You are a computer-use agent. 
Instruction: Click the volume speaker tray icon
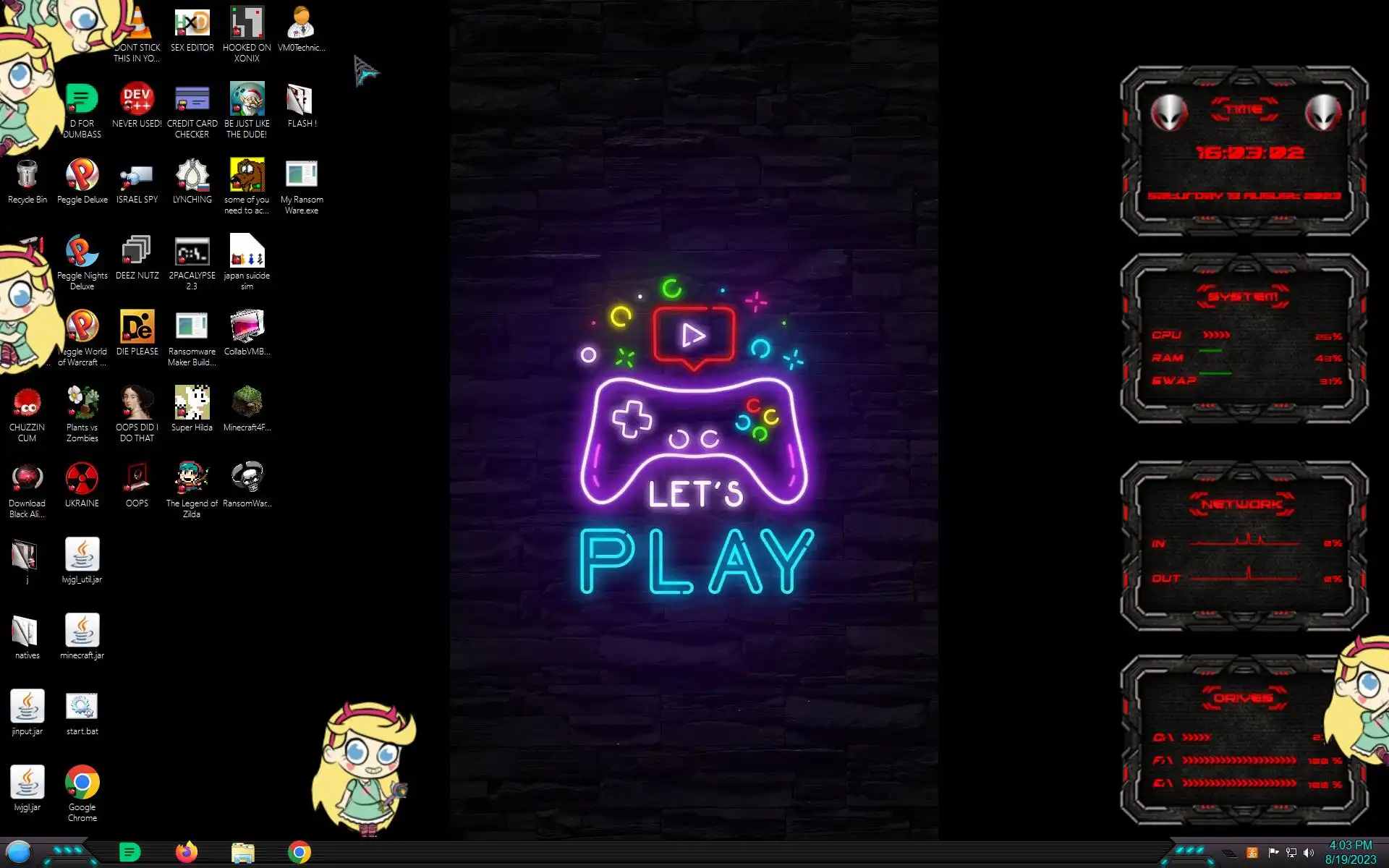(1309, 853)
